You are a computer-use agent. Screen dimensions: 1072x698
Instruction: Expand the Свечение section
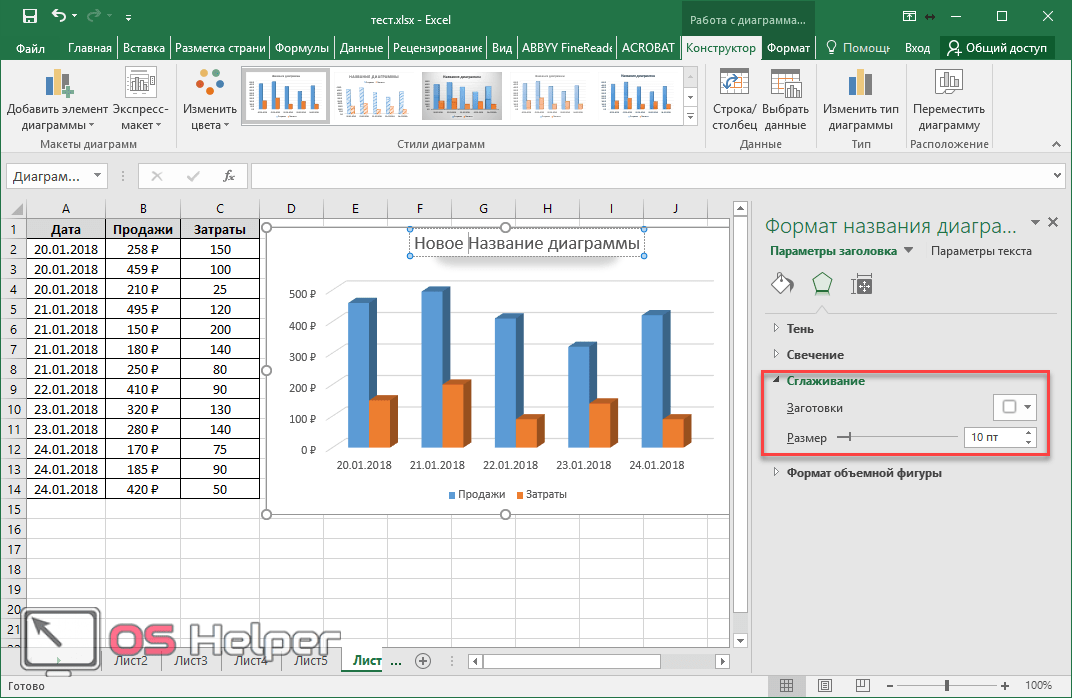point(814,355)
